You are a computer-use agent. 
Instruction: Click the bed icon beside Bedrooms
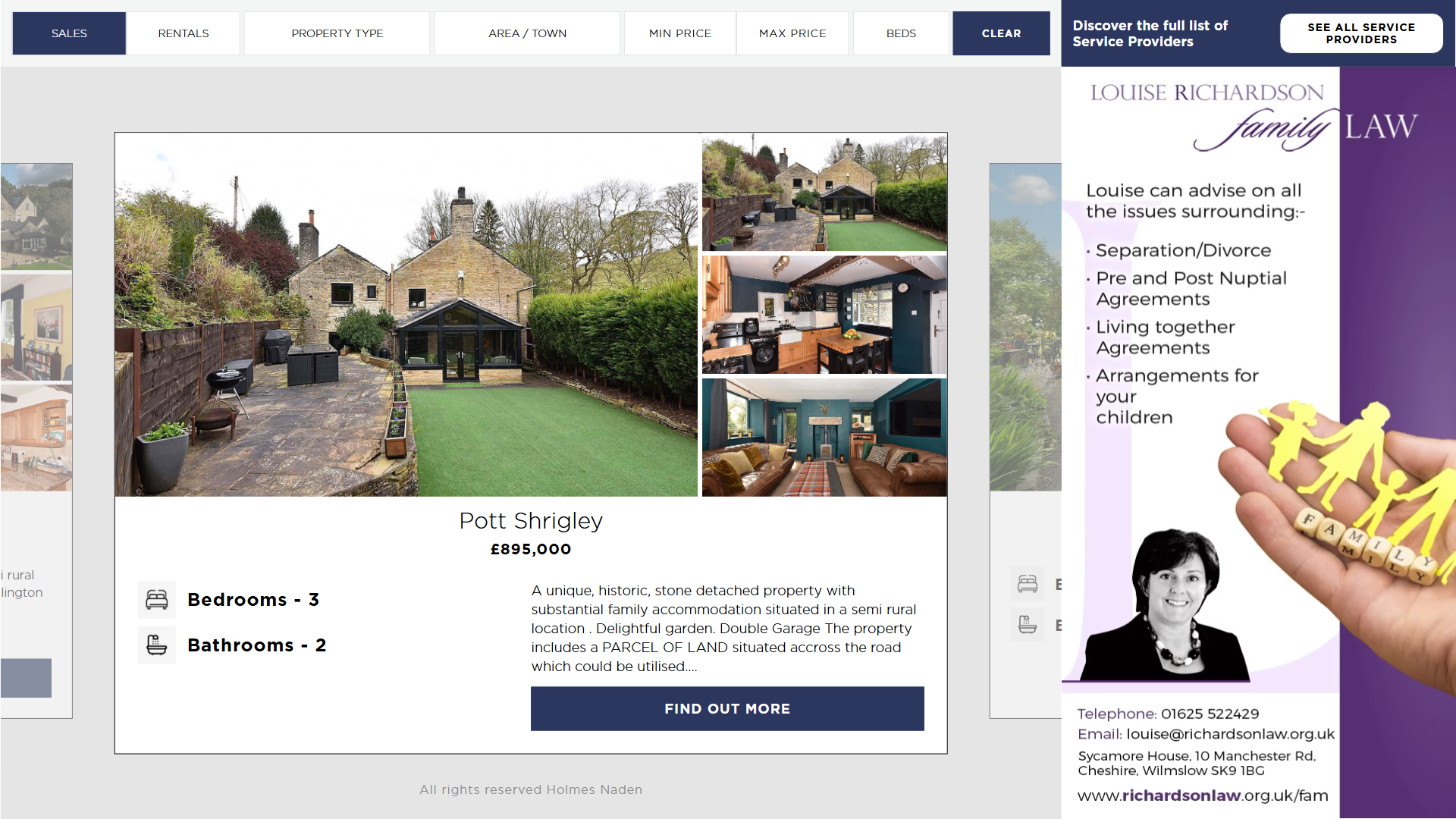157,600
